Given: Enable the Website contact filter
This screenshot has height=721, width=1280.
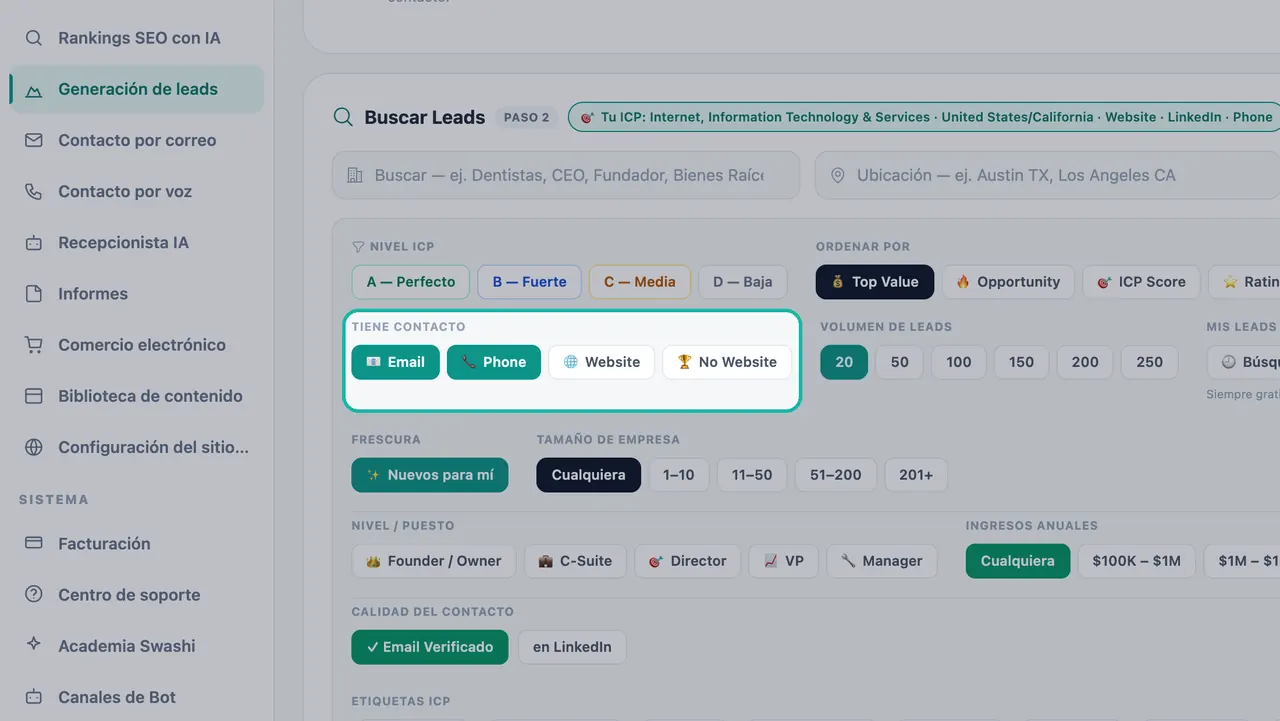Looking at the screenshot, I should pos(602,362).
